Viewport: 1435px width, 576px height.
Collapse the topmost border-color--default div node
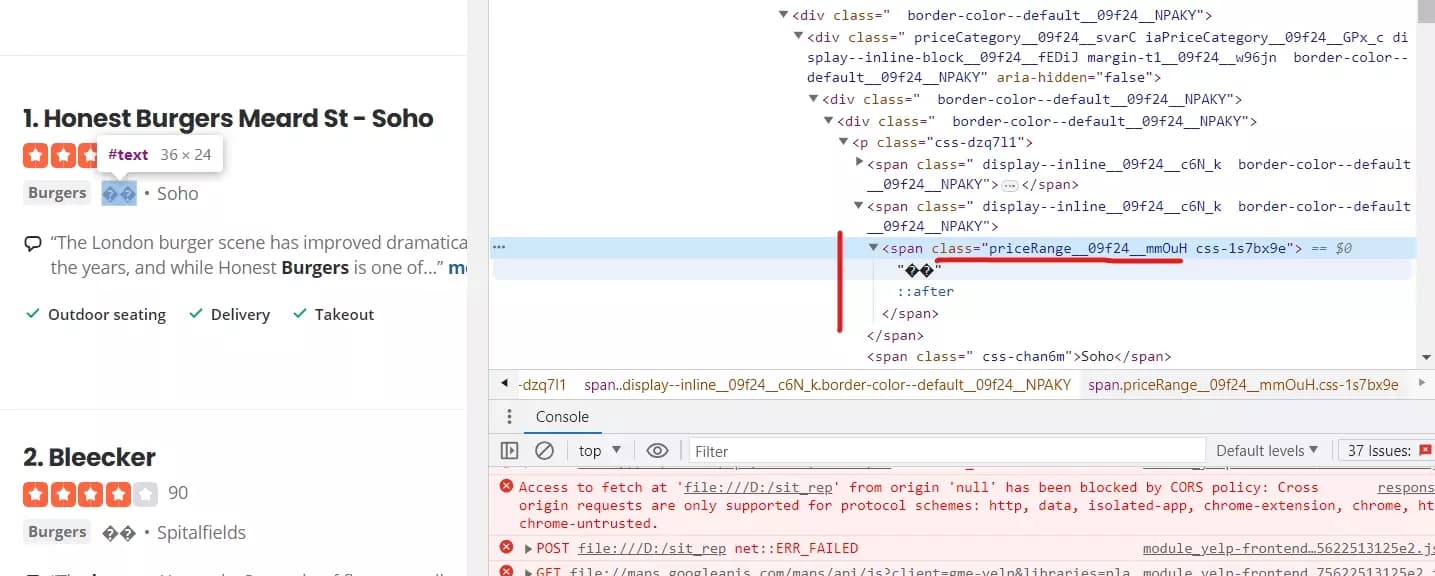pyautogui.click(x=784, y=15)
